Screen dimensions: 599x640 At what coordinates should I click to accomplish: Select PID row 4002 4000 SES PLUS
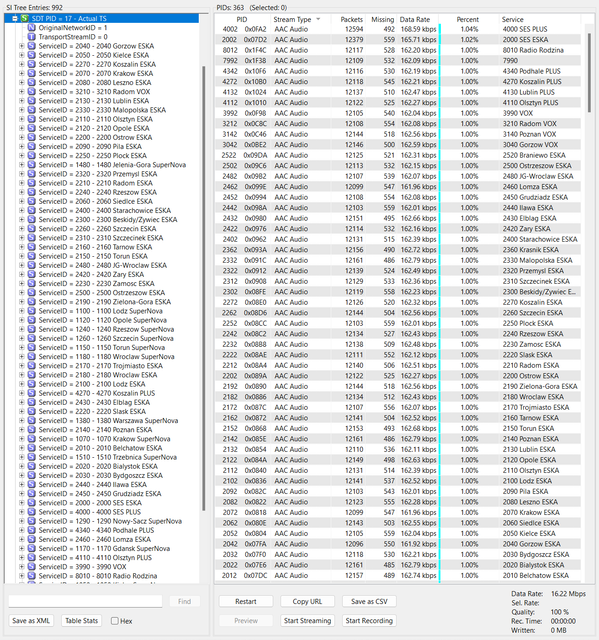click(x=397, y=29)
